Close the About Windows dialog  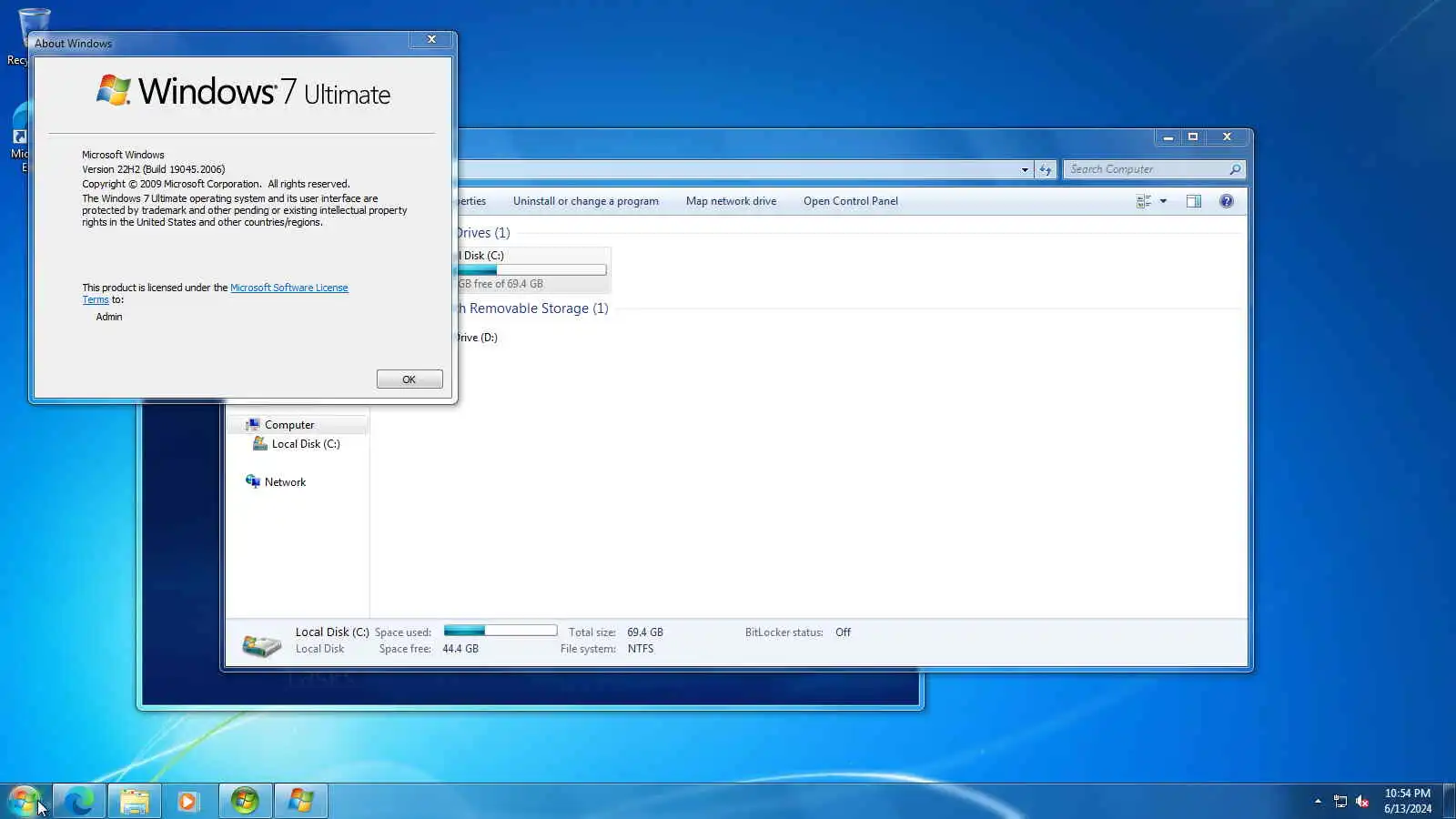(x=432, y=39)
